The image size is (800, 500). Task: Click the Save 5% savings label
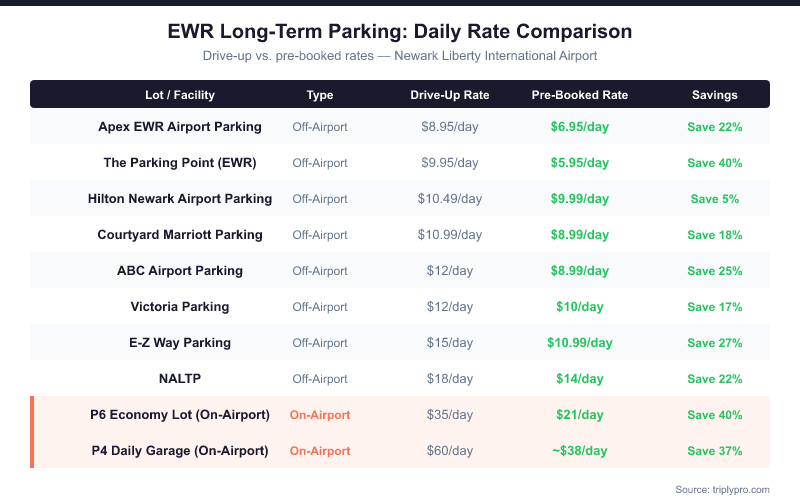pos(715,199)
